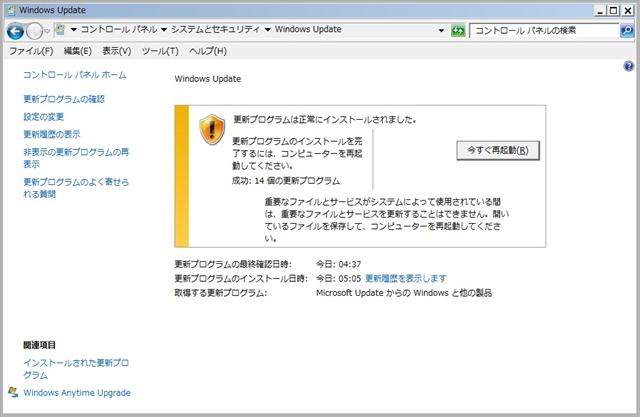640x417 pixels.
Task: Select Windows Update in the breadcrumb
Action: [x=308, y=29]
